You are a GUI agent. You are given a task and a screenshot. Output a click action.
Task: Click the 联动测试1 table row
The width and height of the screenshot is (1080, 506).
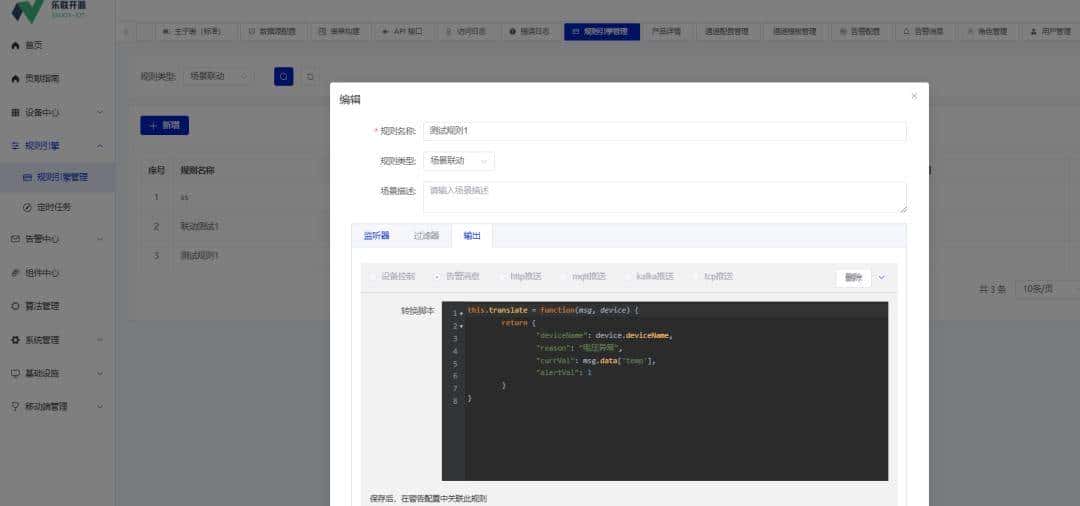234,226
